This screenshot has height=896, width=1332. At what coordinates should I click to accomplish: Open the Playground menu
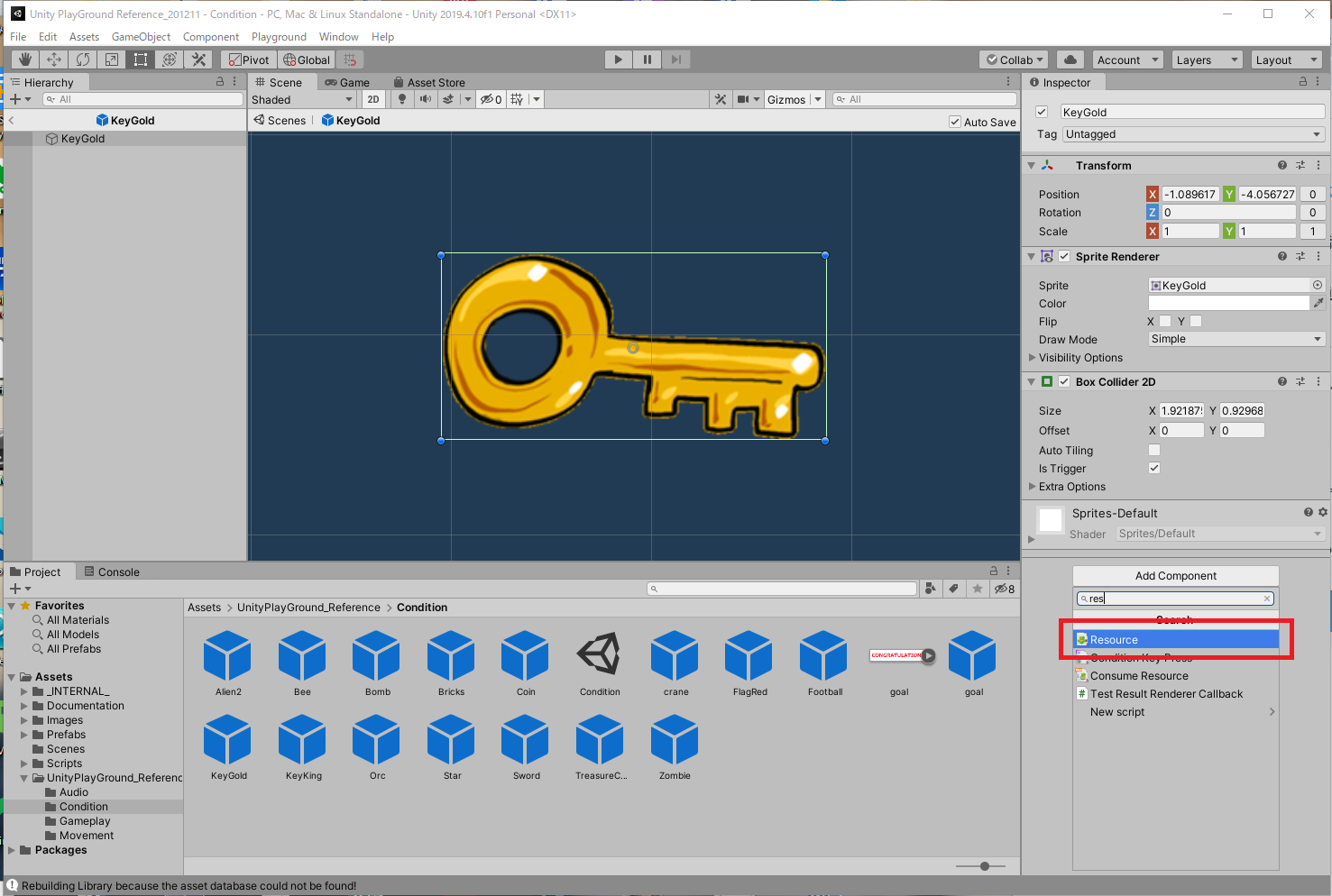click(x=279, y=37)
